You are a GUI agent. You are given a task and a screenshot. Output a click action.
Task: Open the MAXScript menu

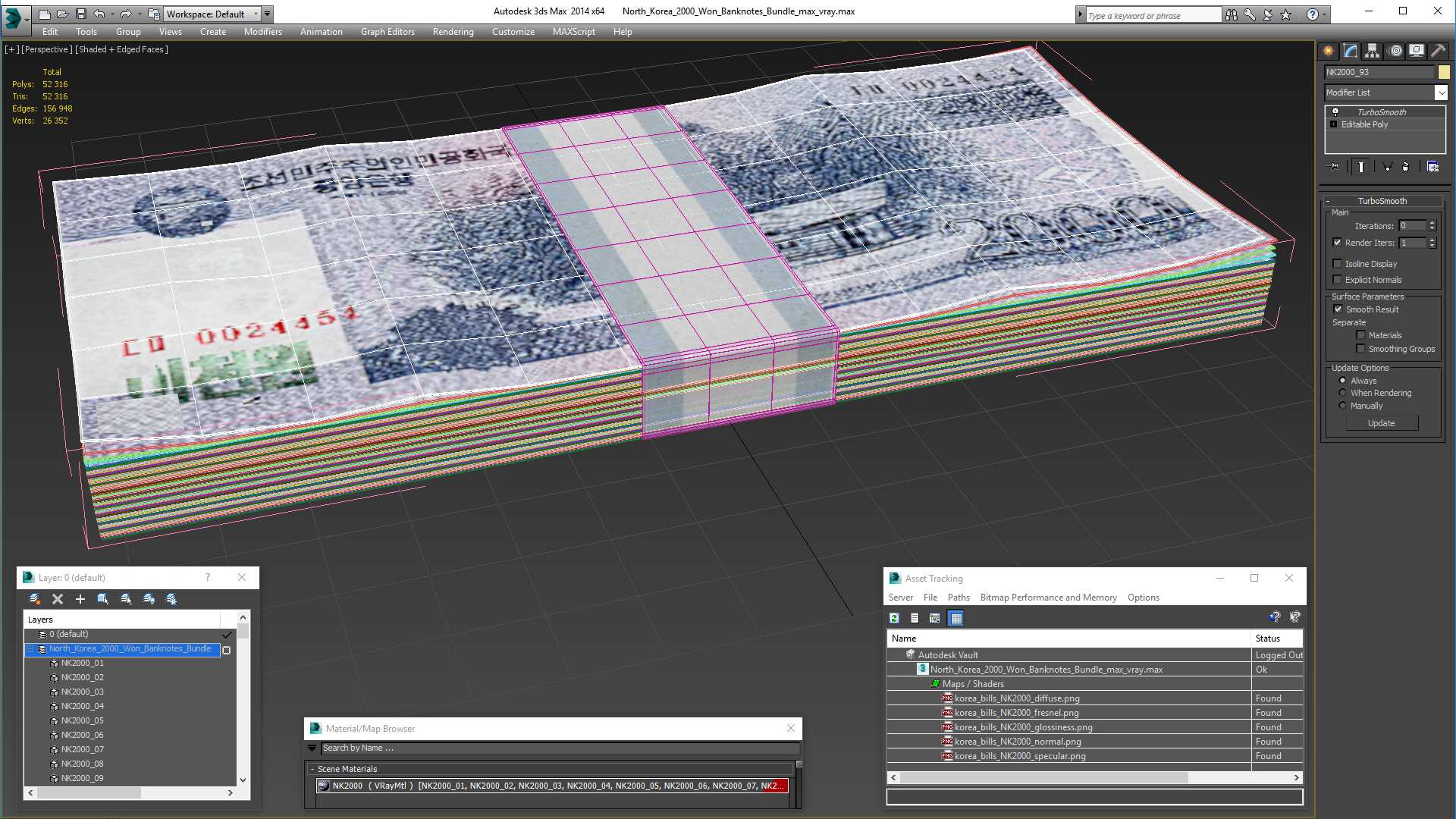pos(573,32)
